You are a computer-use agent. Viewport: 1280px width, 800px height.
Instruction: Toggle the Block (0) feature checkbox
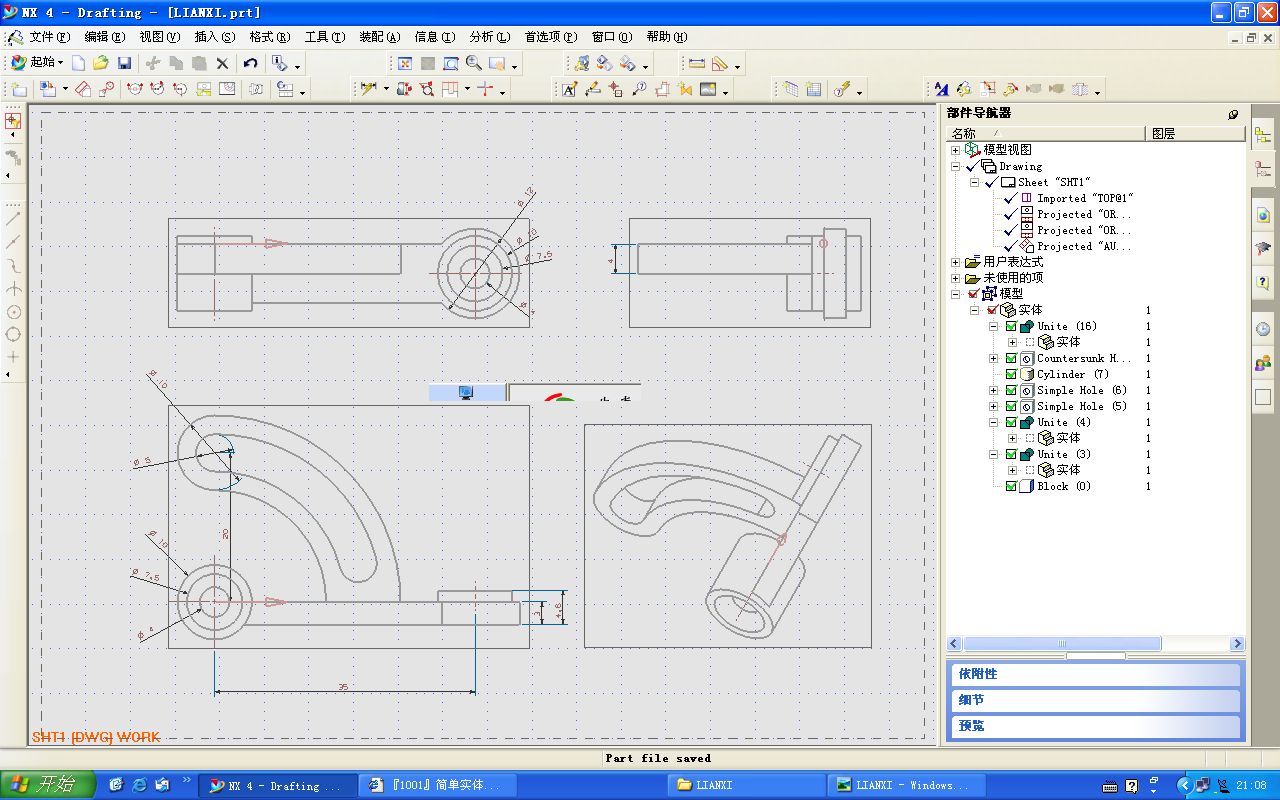pos(1011,486)
